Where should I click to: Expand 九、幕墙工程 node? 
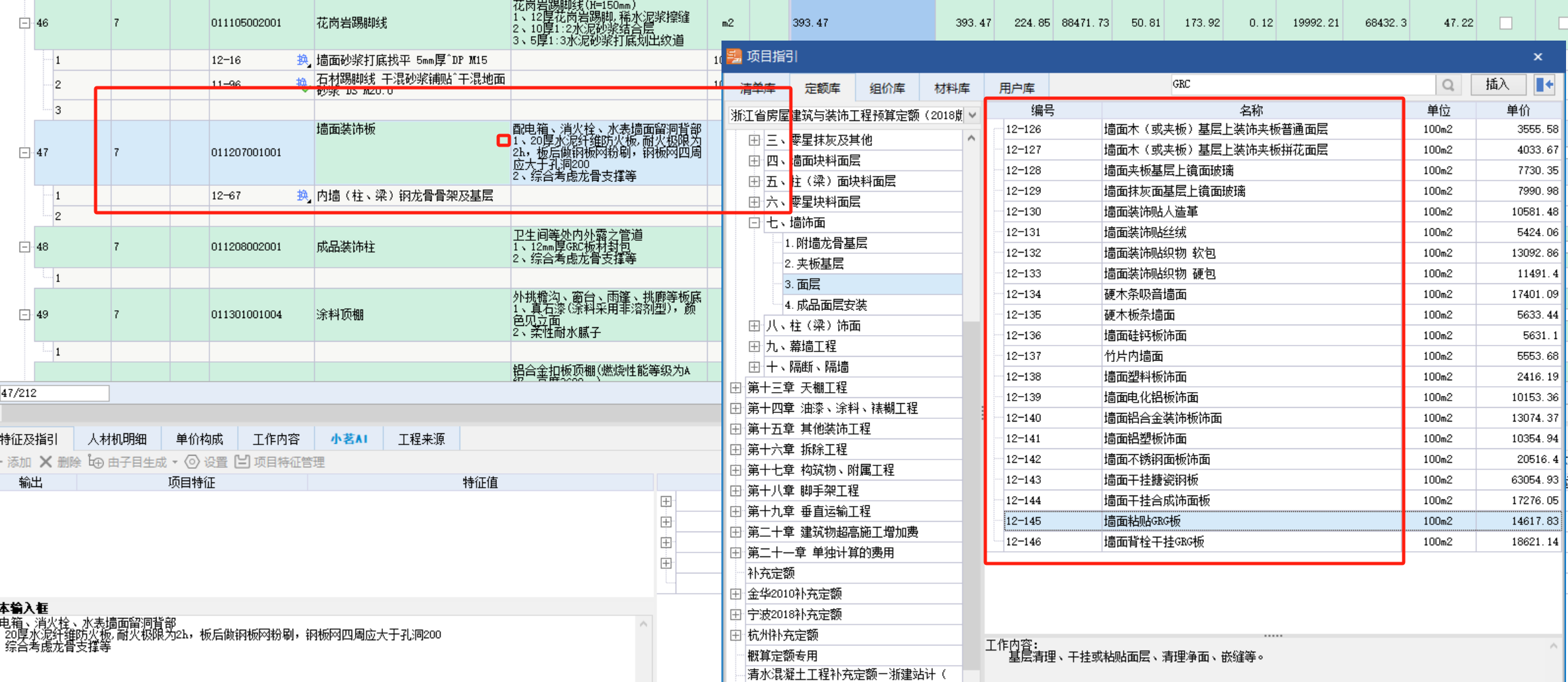[x=754, y=346]
